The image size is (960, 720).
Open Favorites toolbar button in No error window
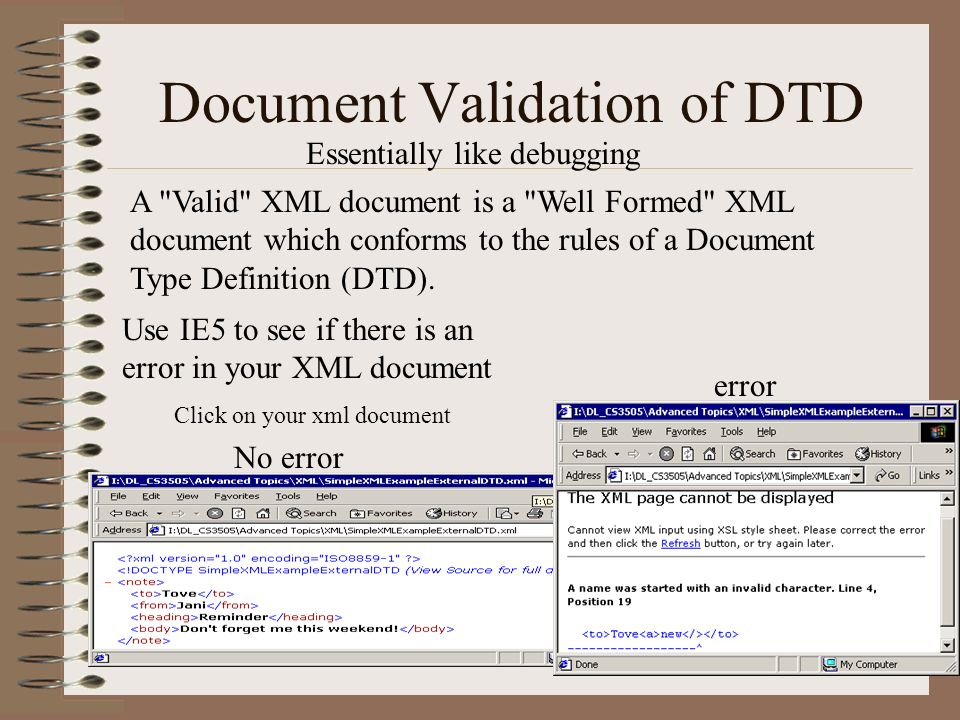click(x=381, y=513)
